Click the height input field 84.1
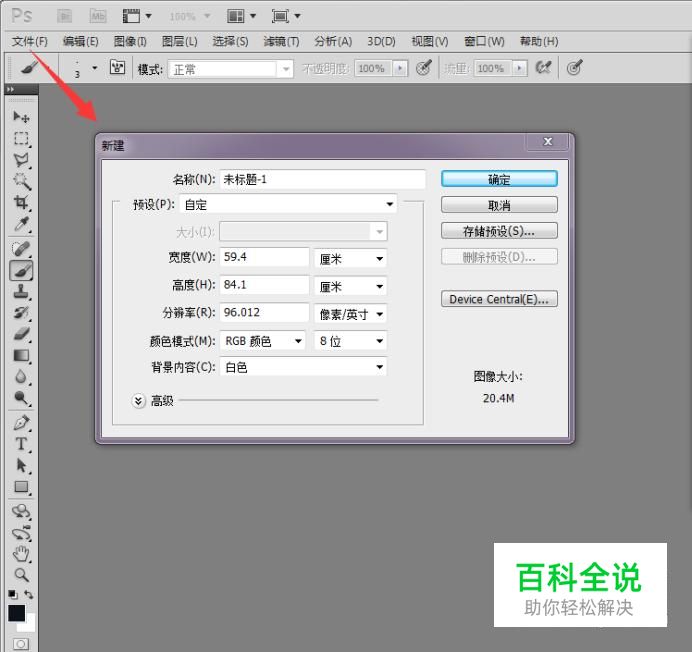 pos(264,285)
